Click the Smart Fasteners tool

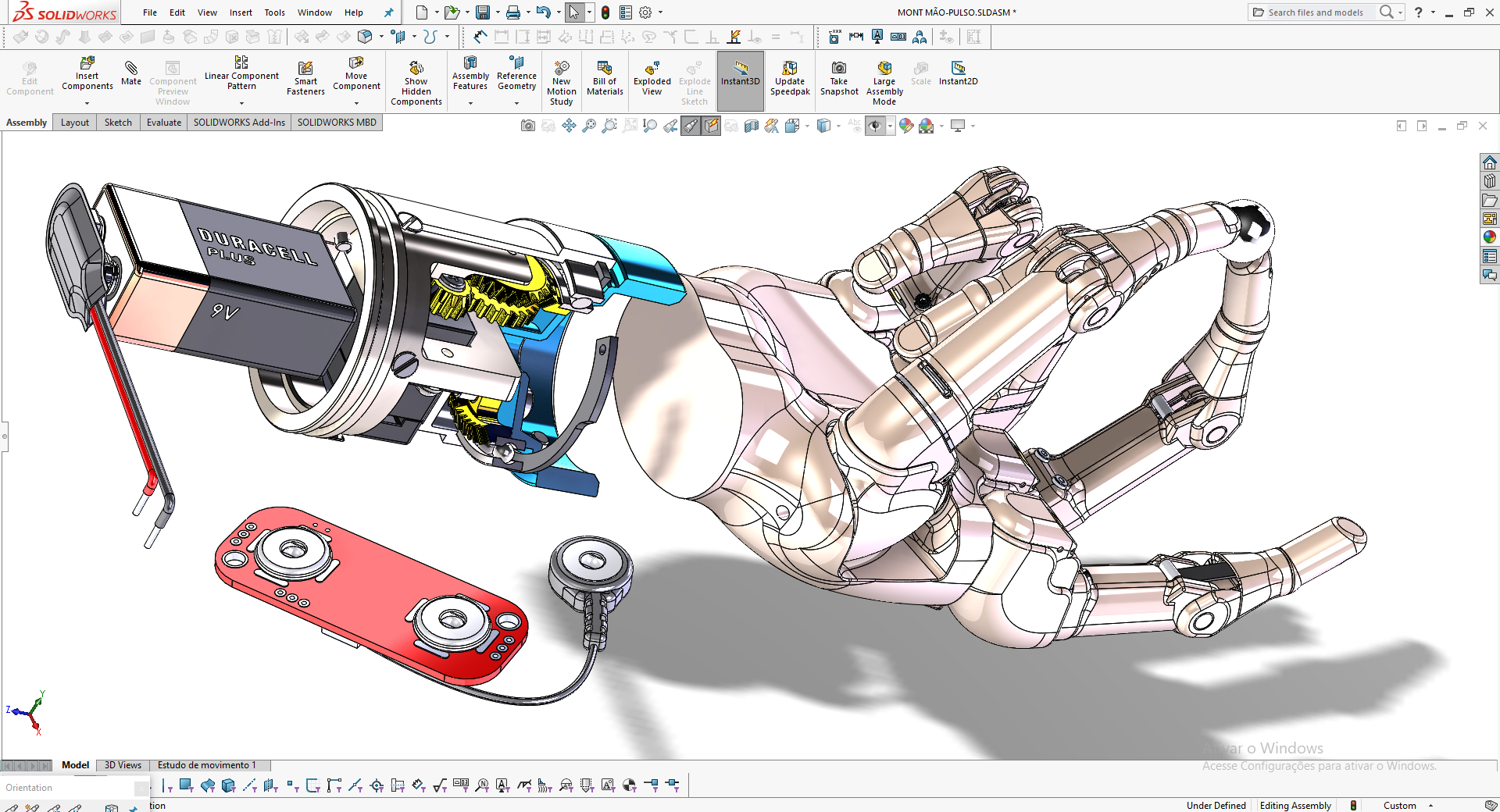click(305, 78)
